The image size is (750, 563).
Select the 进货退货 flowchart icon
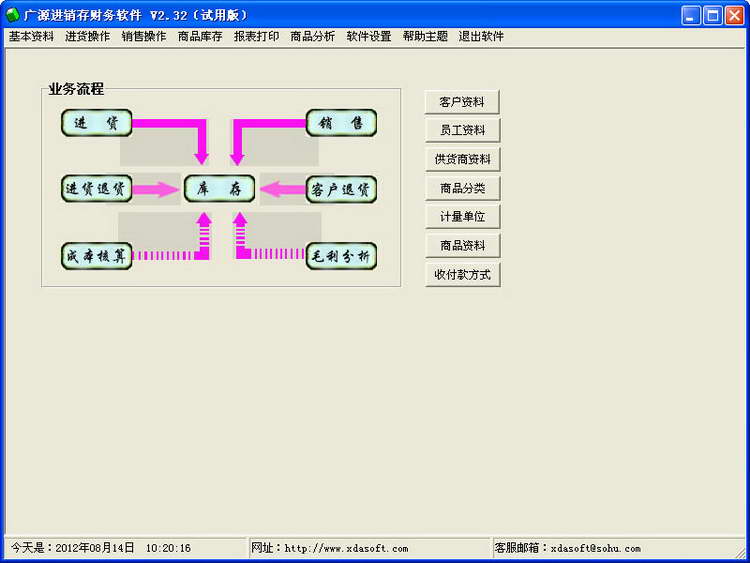pyautogui.click(x=97, y=189)
